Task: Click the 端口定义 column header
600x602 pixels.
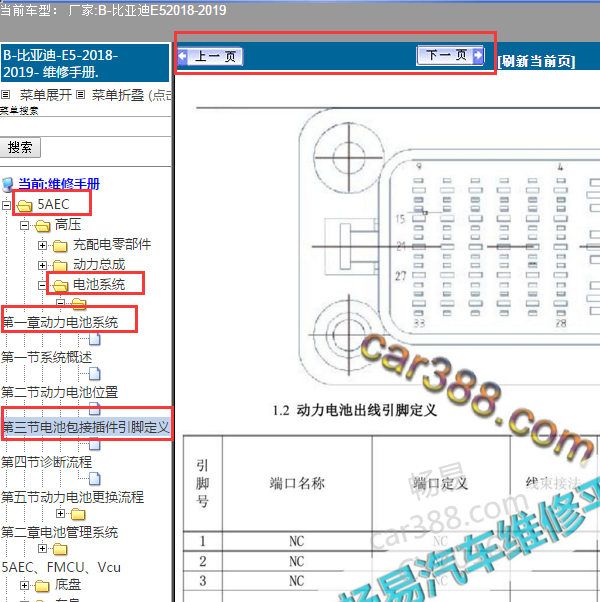Action: (441, 483)
